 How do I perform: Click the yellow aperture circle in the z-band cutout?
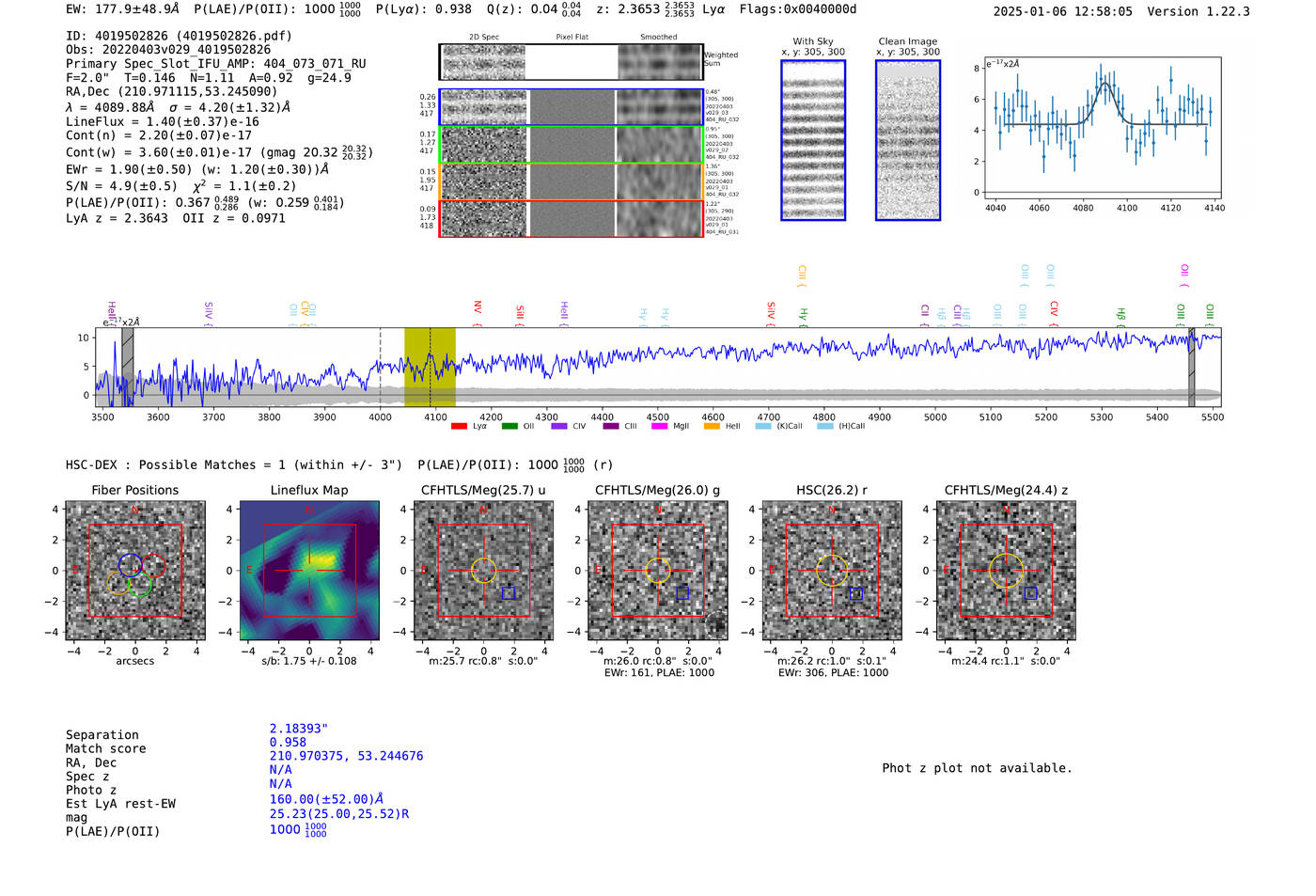point(1006,571)
